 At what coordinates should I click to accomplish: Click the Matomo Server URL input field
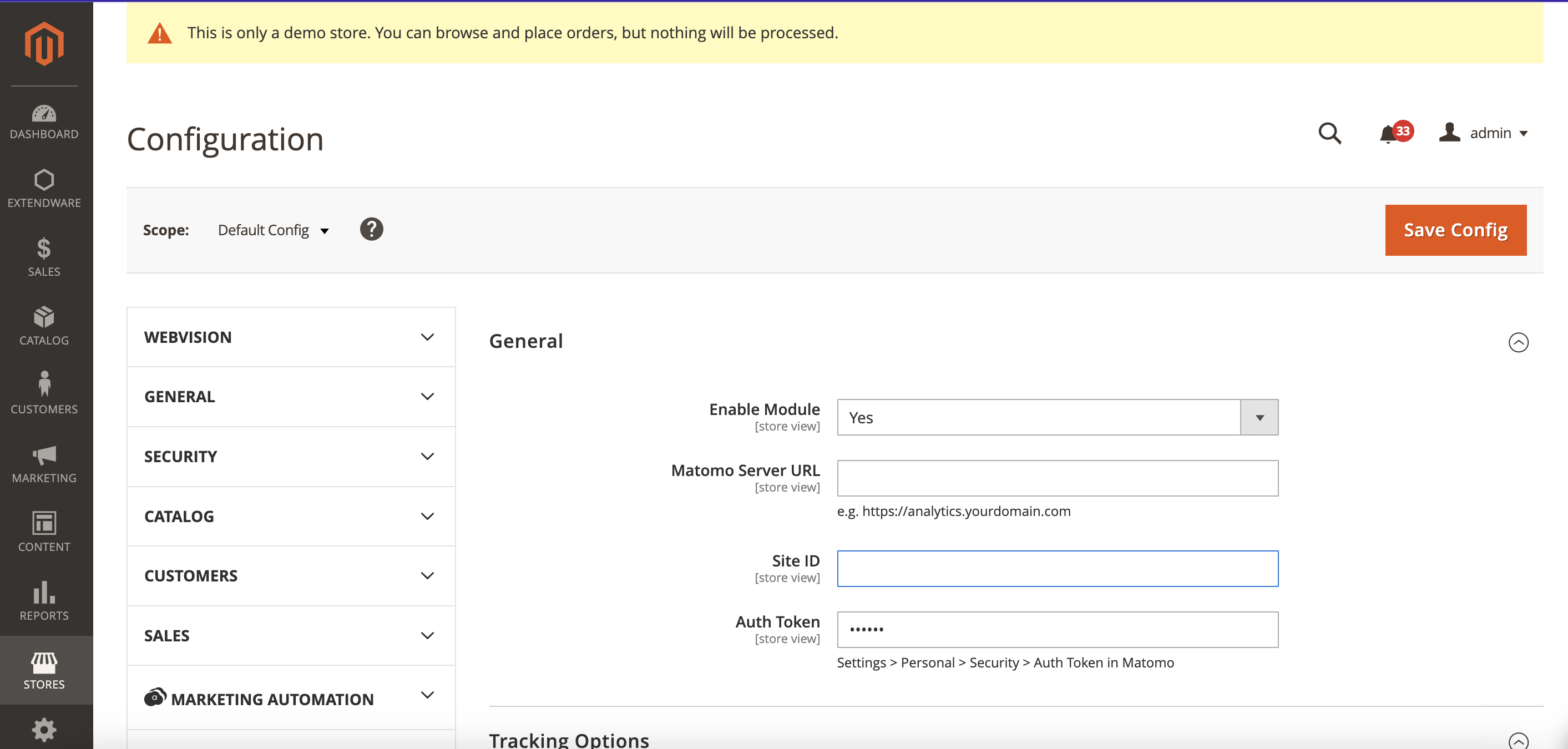1058,478
